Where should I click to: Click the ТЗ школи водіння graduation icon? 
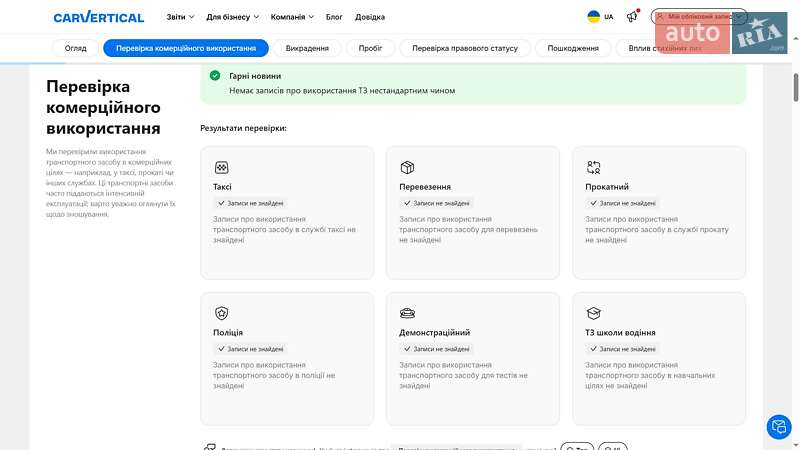[x=593, y=313]
